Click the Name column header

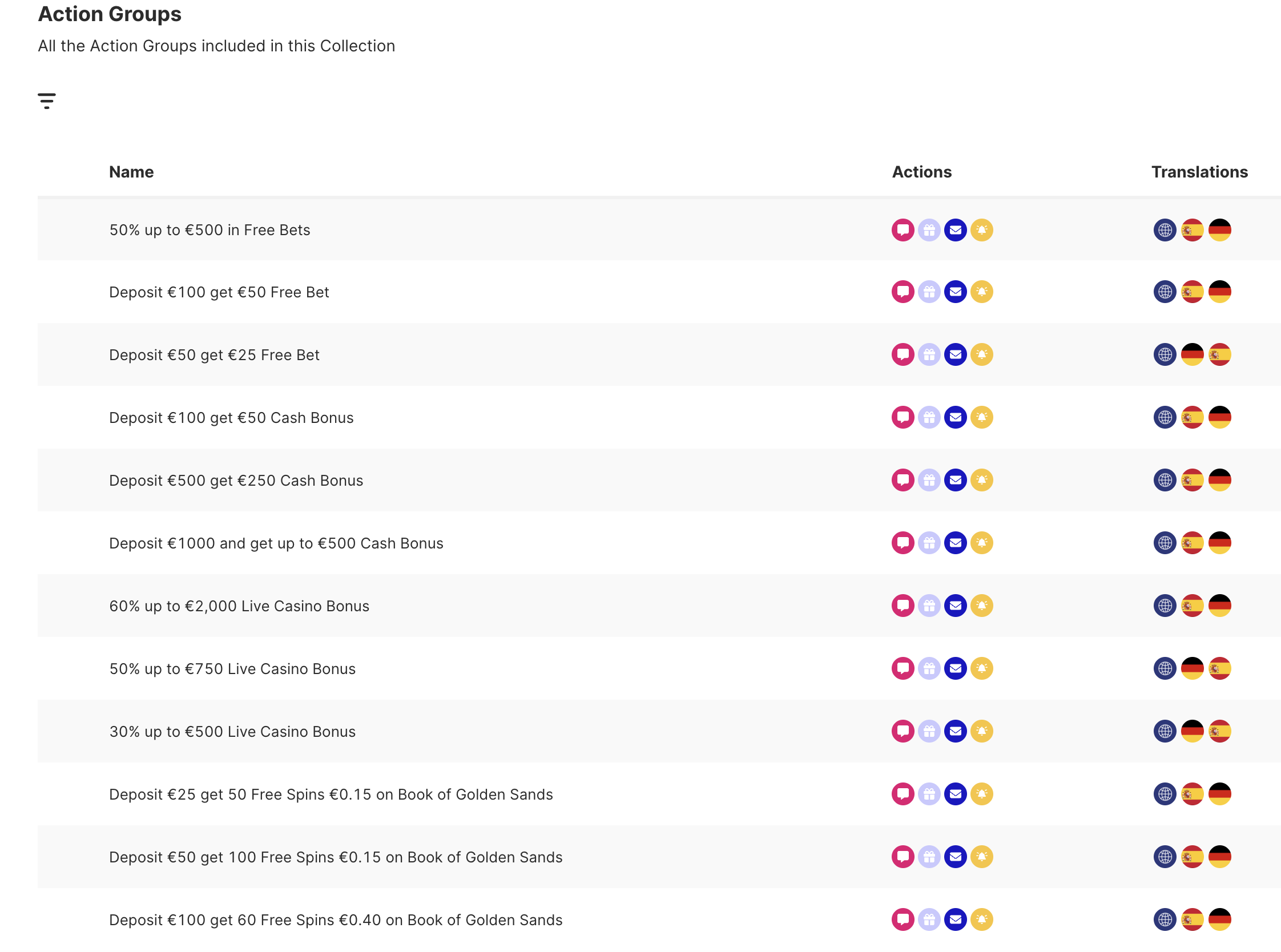[x=131, y=172]
